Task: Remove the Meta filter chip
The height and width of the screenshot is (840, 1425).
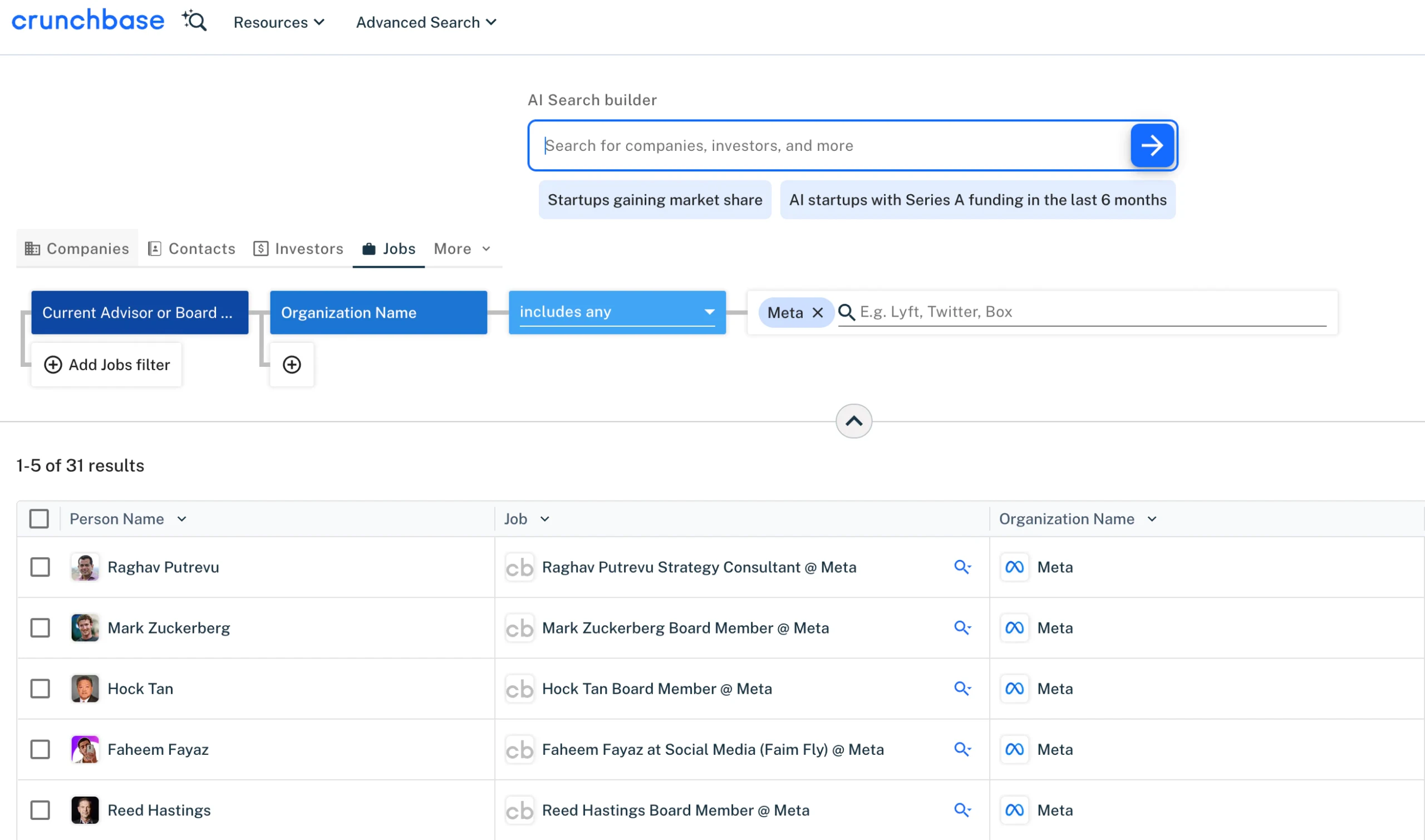Action: 817,312
